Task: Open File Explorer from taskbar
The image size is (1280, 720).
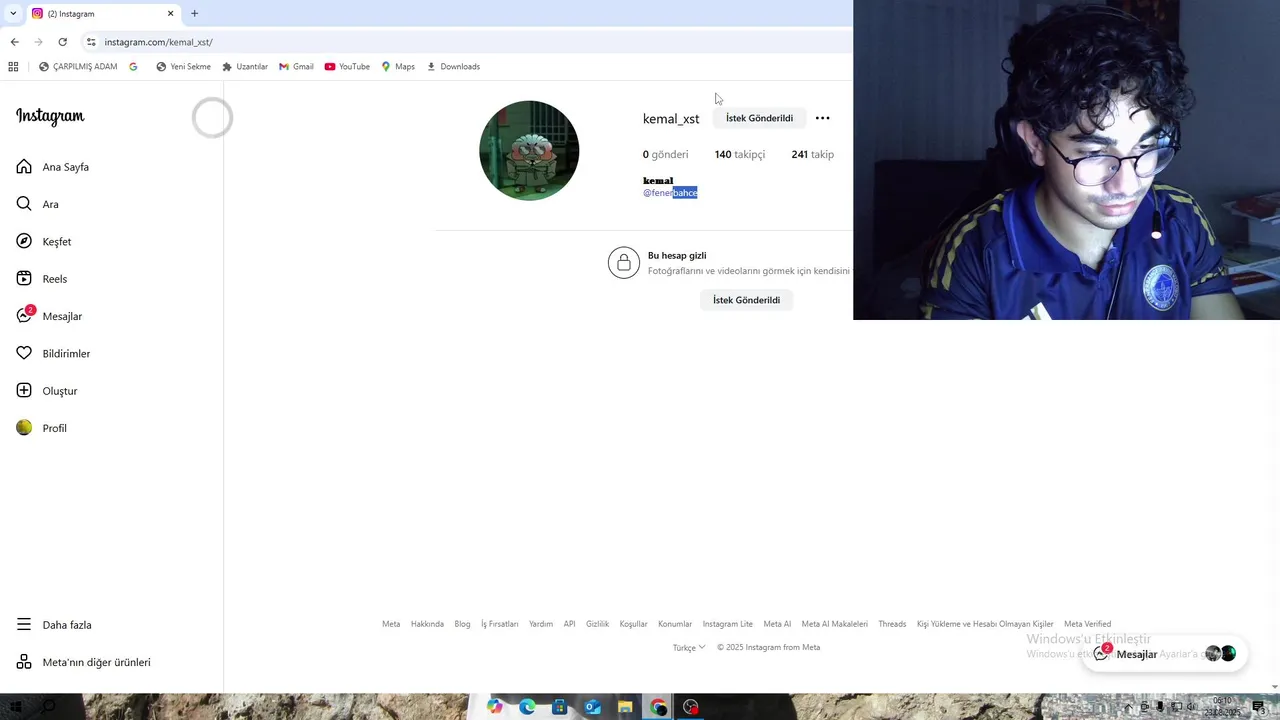Action: 625,707
